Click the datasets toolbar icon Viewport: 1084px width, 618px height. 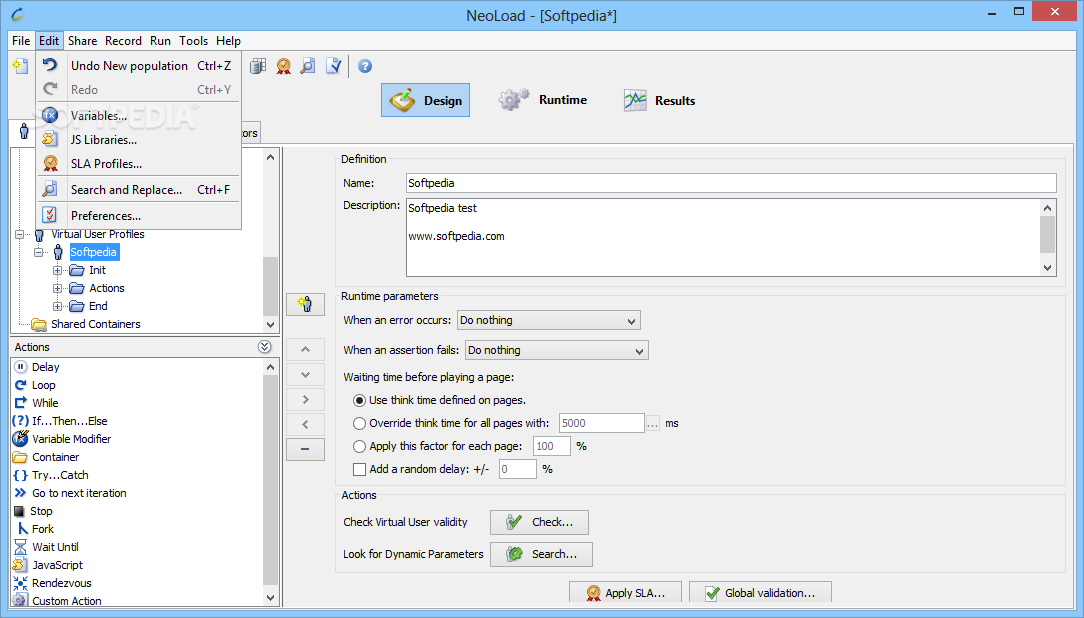coord(258,66)
